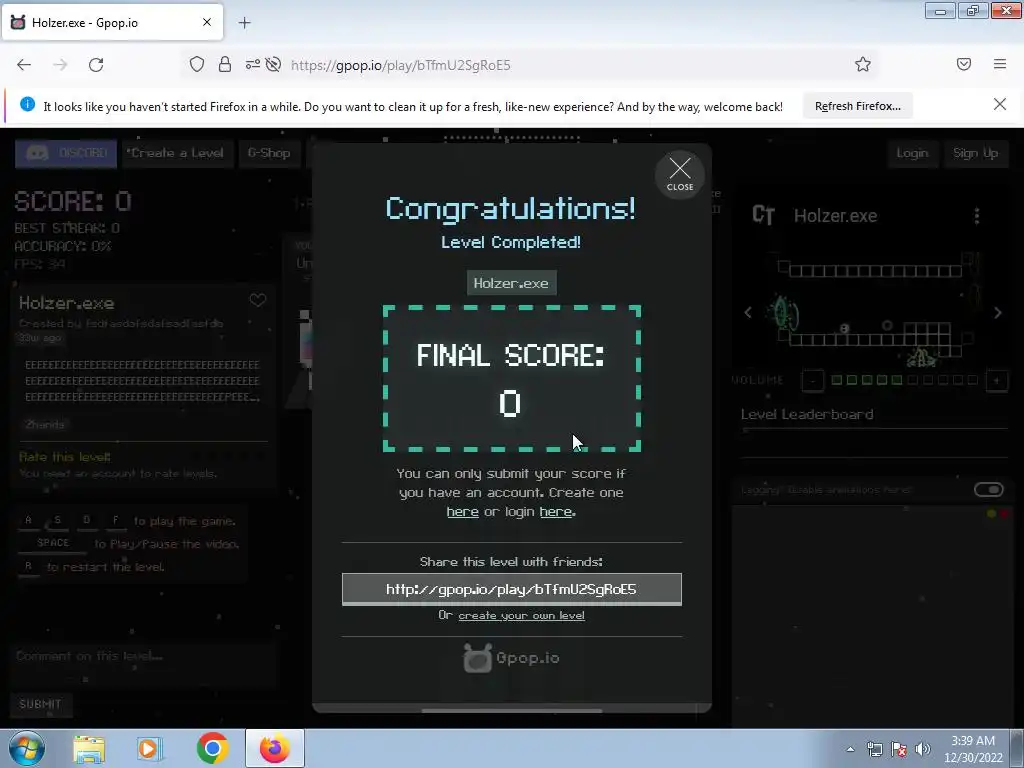Viewport: 1024px width, 768px height.
Task: Click the taskbar clock showing 3:39 AM
Action: 972,749
